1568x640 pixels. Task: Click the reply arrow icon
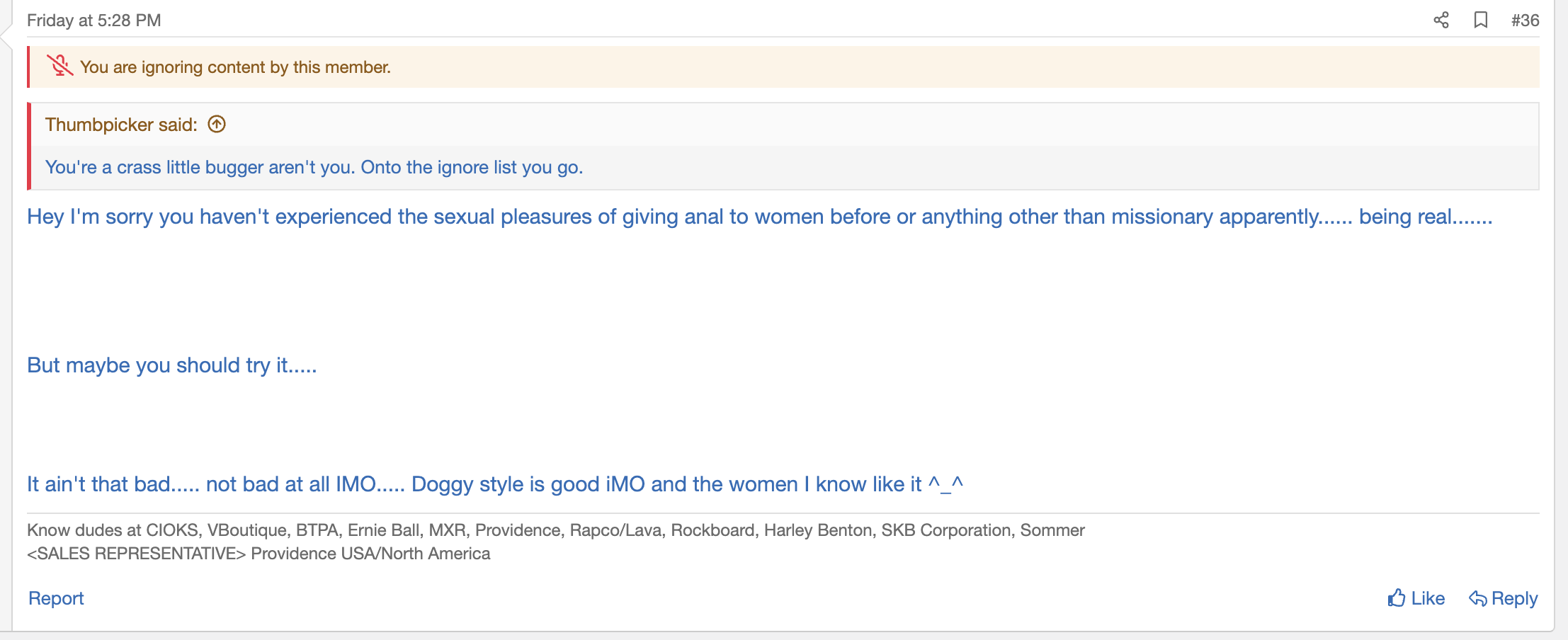coord(1477,598)
